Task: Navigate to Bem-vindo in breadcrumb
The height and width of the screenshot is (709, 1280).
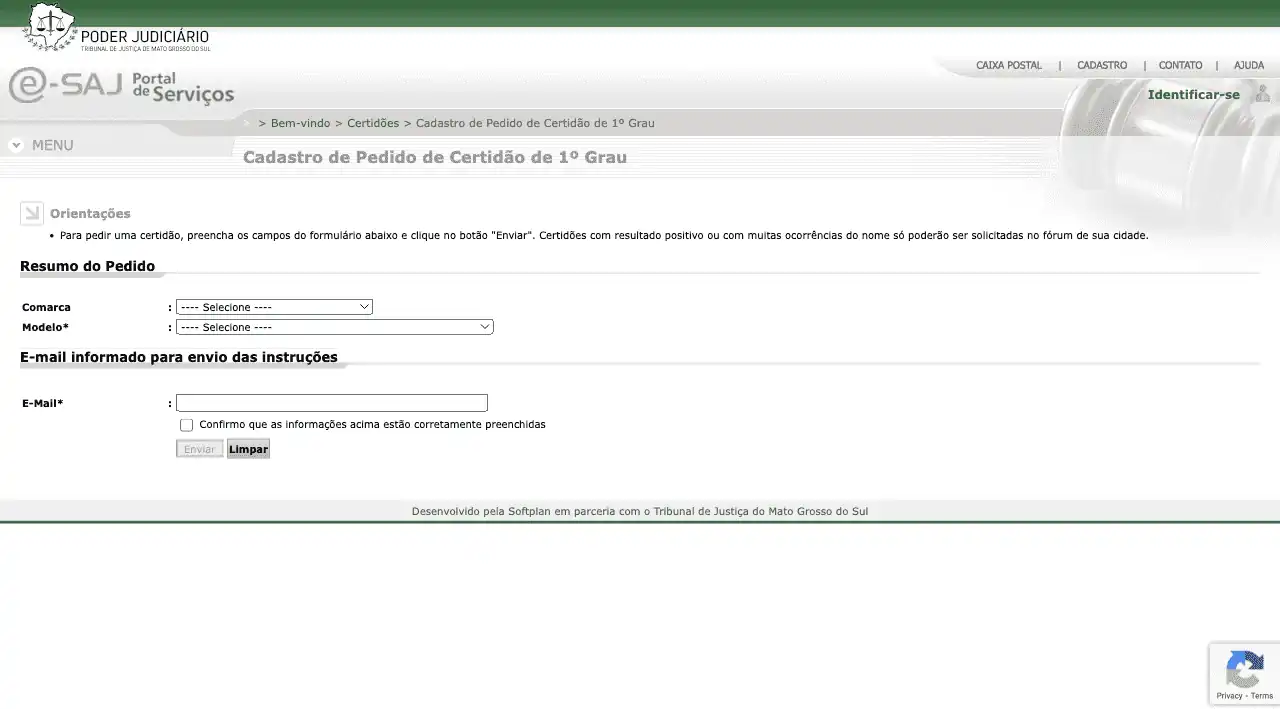Action: coord(300,123)
